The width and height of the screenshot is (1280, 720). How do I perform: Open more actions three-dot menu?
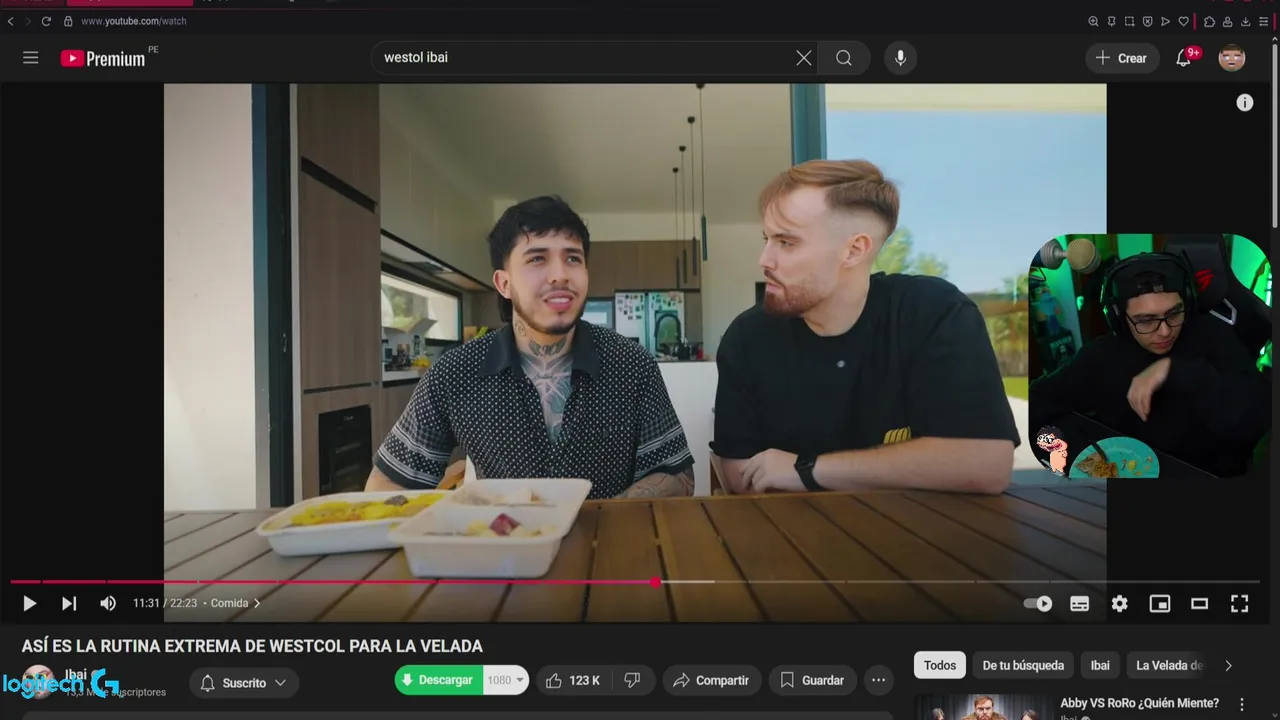coord(879,680)
